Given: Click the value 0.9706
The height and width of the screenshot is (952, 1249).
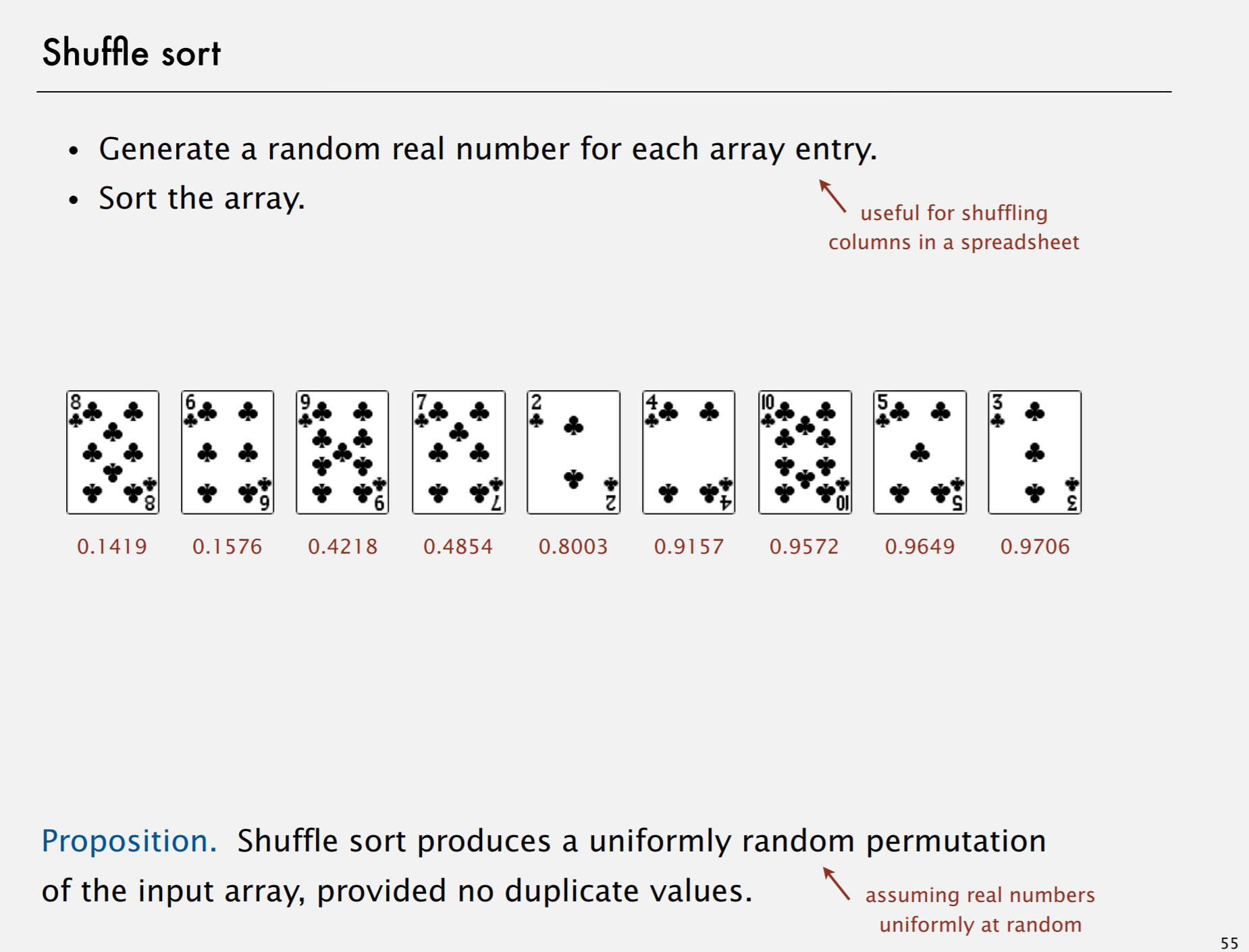Looking at the screenshot, I should [1035, 546].
